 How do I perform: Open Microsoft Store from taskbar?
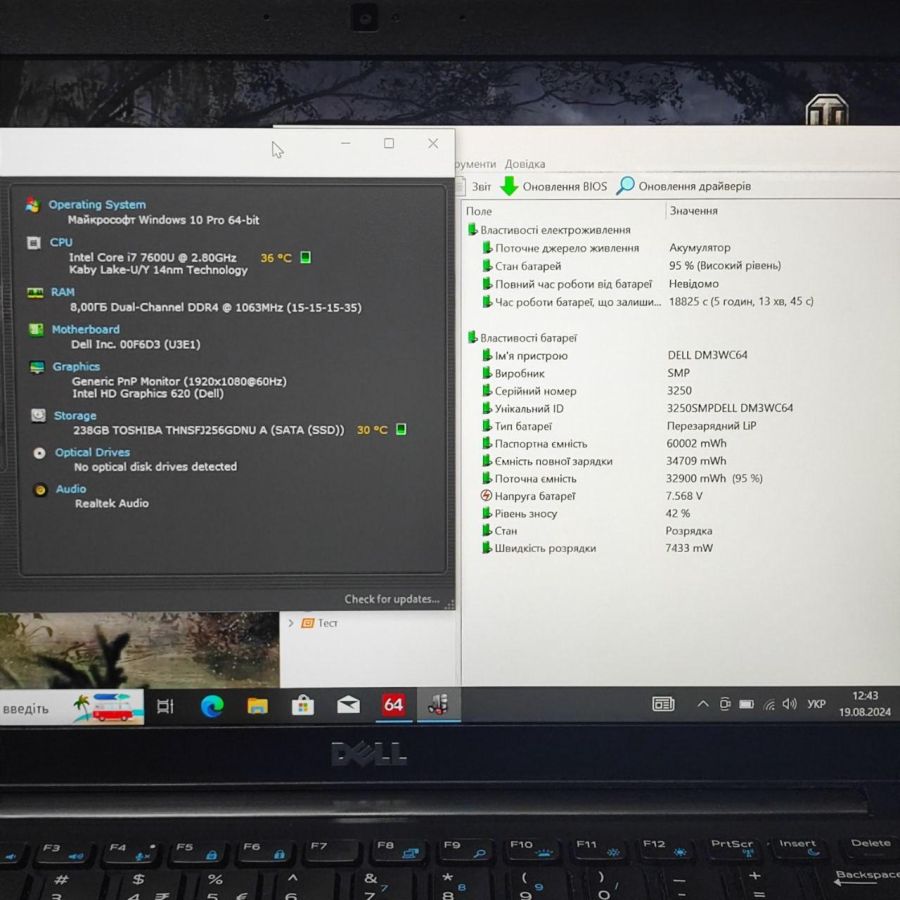tap(303, 705)
